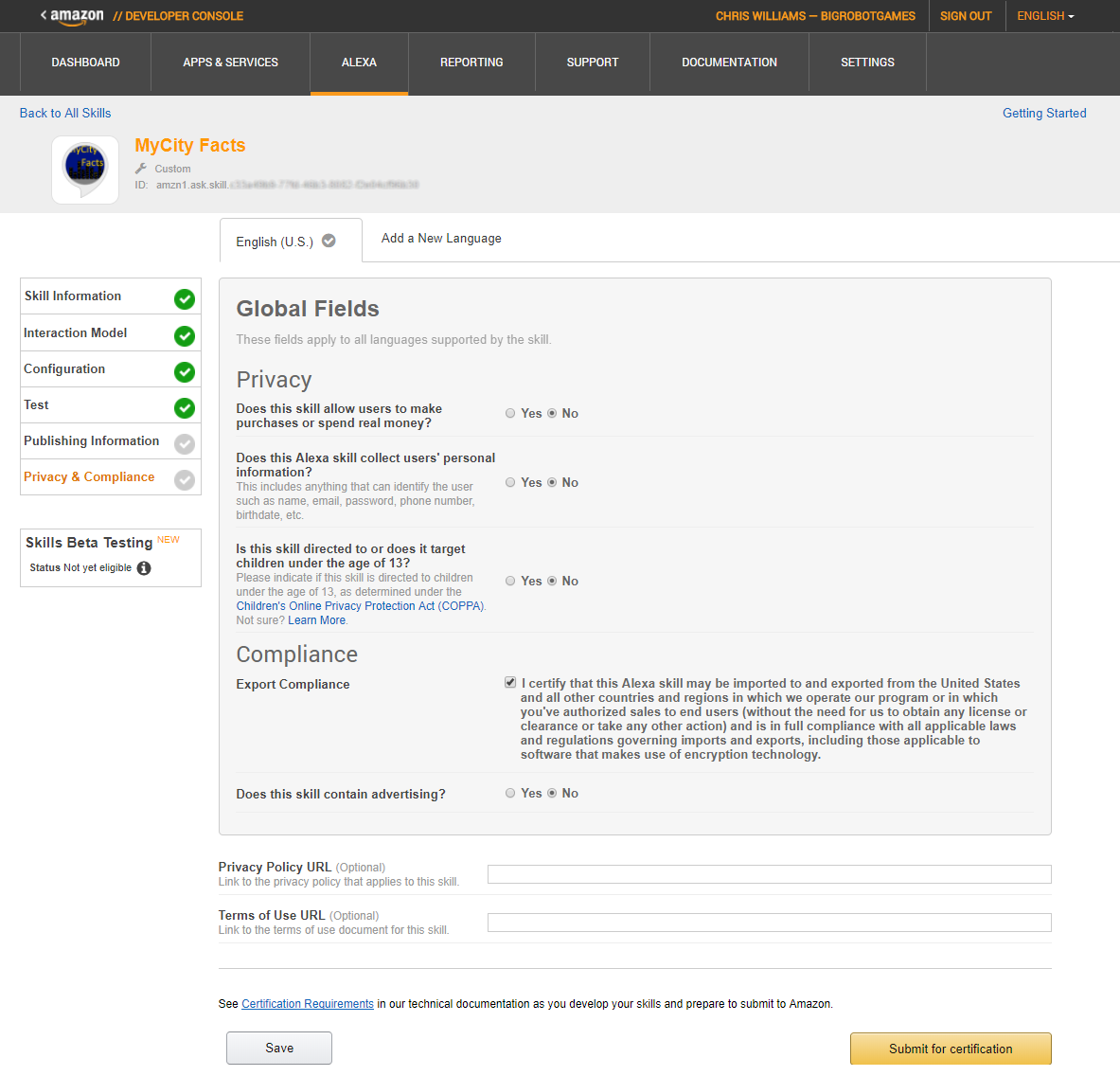Click the Save button
This screenshot has height=1076, width=1120.
[279, 1049]
